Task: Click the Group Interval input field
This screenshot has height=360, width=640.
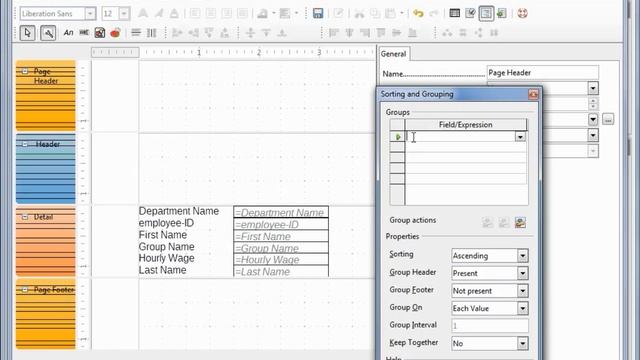Action: (x=490, y=326)
